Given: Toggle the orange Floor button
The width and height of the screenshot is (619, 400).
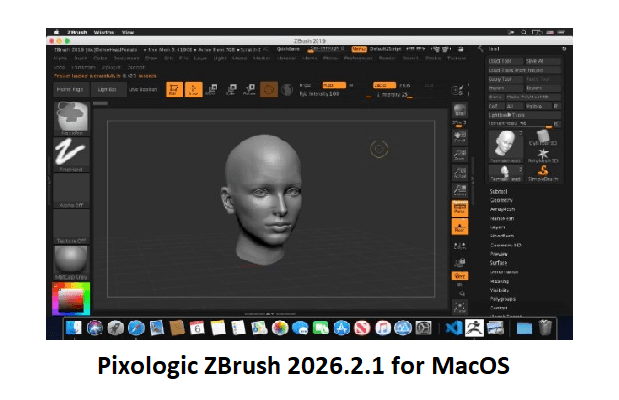Looking at the screenshot, I should coord(460,226).
